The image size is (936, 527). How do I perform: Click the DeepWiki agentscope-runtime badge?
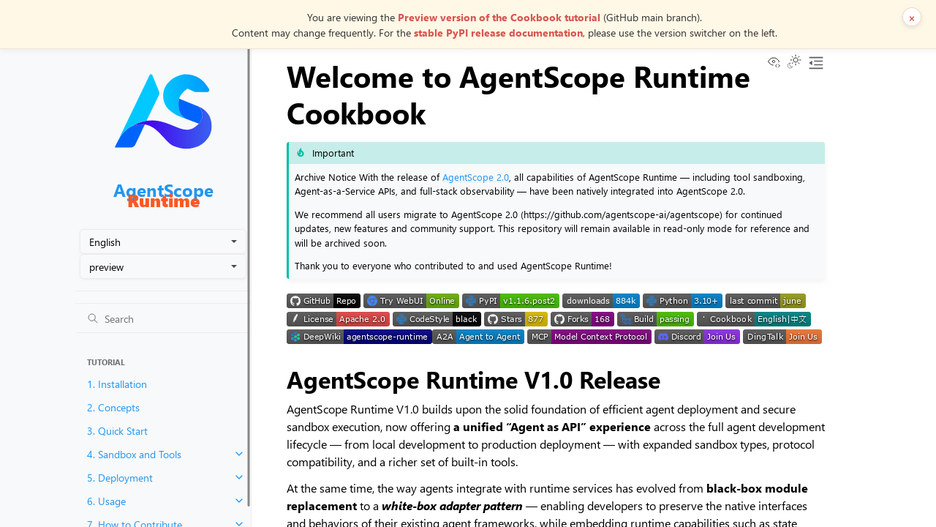(x=359, y=337)
